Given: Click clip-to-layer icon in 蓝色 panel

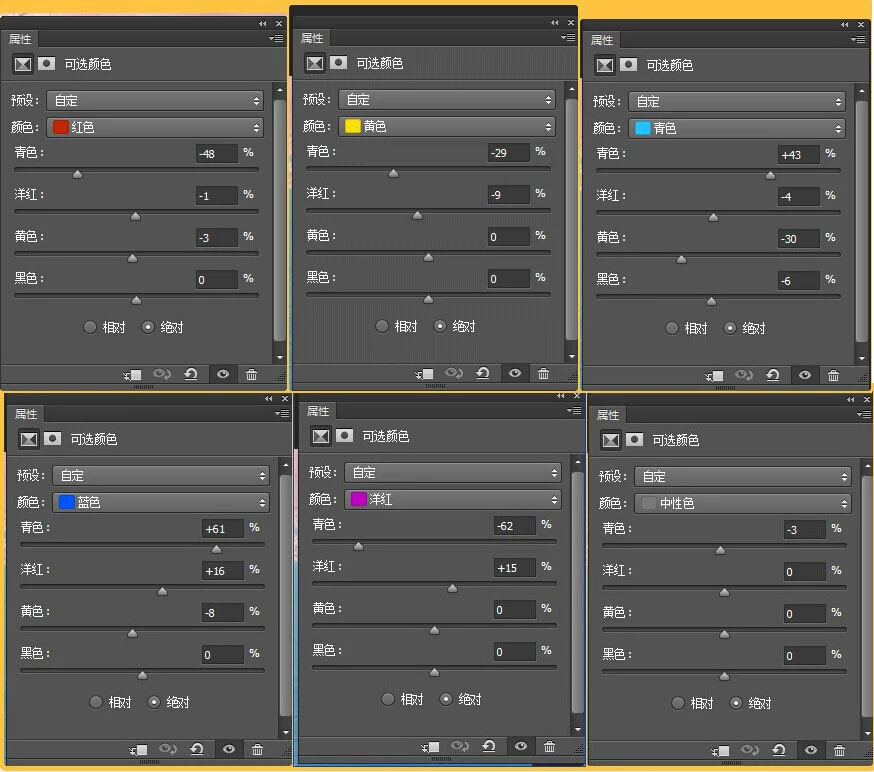Looking at the screenshot, I should click(x=139, y=750).
